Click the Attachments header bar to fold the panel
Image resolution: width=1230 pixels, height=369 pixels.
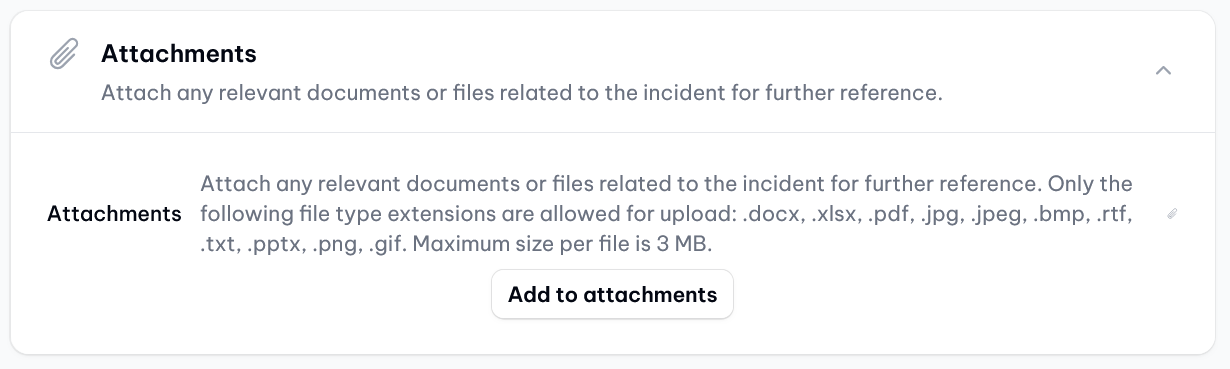click(614, 71)
